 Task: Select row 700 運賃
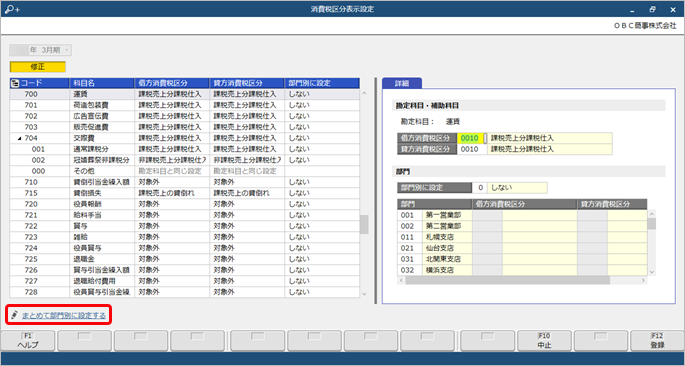(184, 94)
